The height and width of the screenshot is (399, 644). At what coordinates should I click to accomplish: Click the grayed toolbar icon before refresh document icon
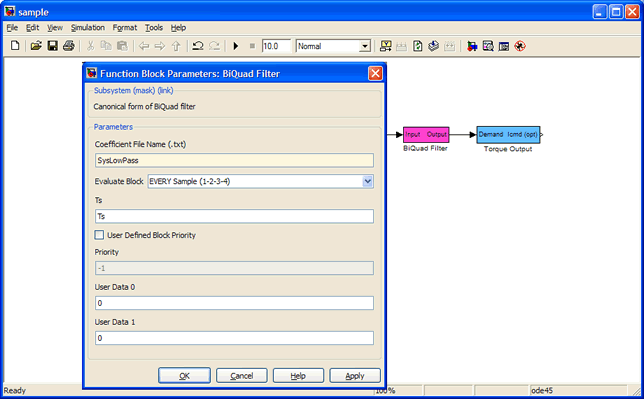click(401, 46)
